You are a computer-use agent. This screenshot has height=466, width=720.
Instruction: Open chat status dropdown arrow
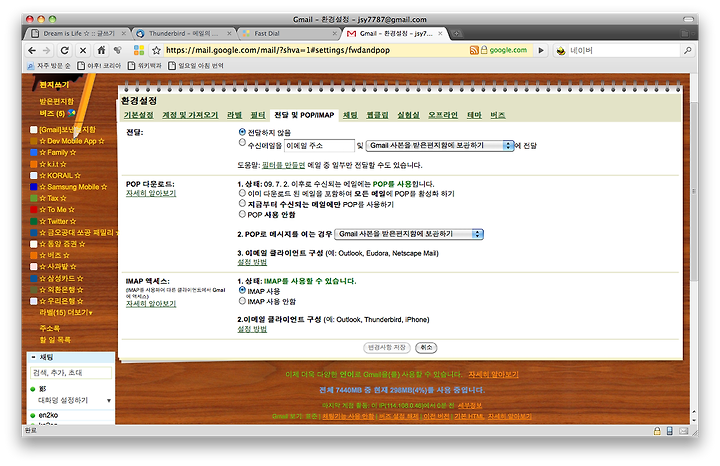coord(109,401)
